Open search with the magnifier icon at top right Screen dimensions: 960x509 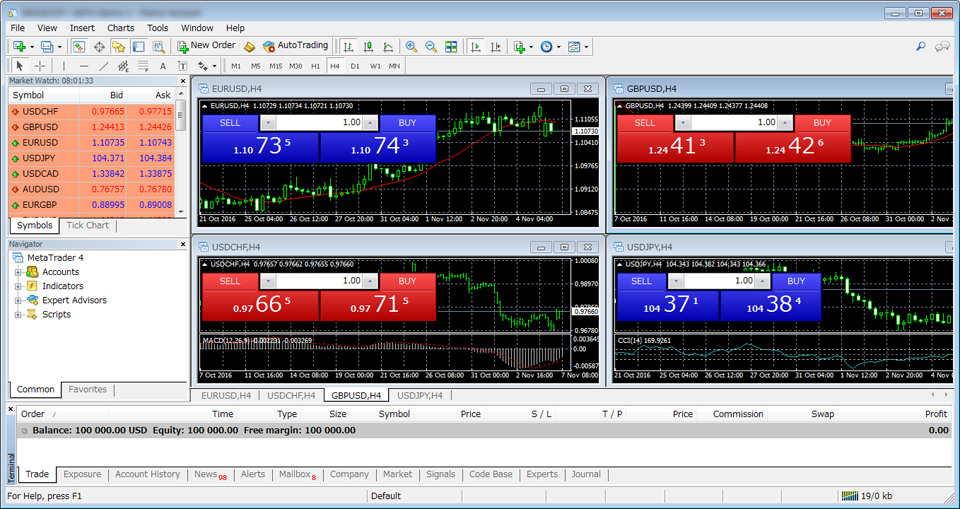coord(921,47)
